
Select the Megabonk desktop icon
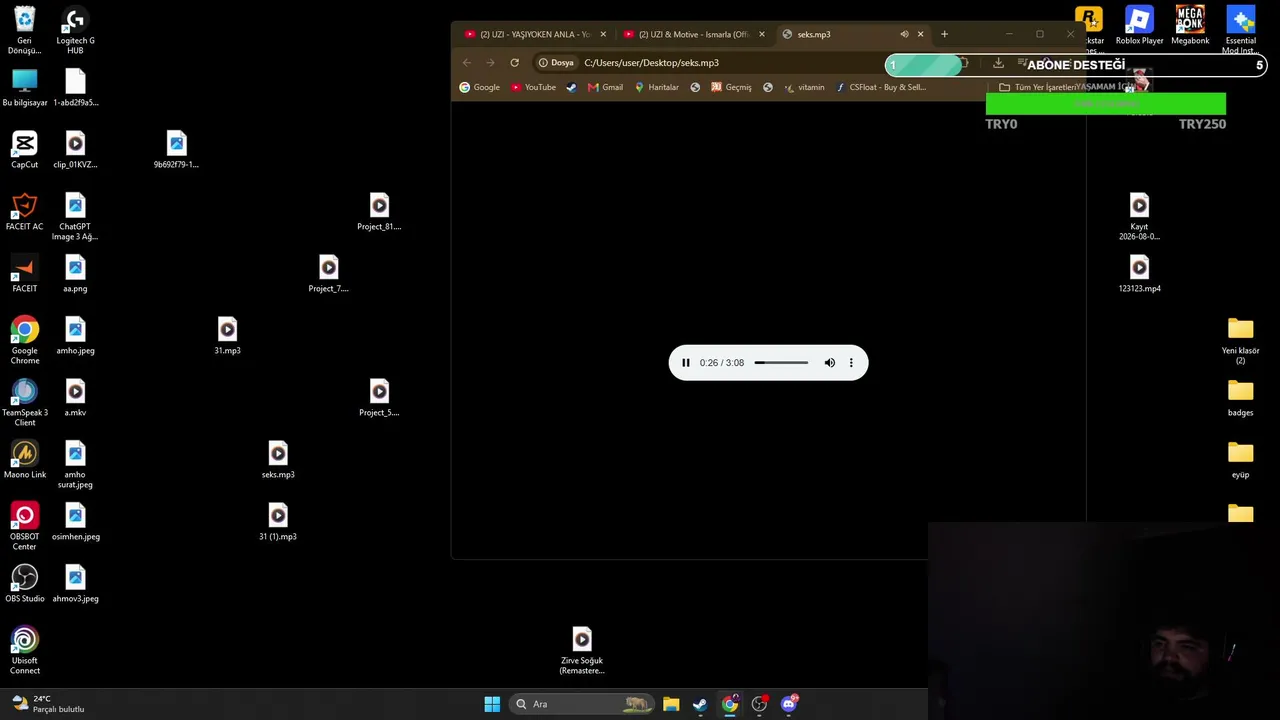pyautogui.click(x=1190, y=27)
